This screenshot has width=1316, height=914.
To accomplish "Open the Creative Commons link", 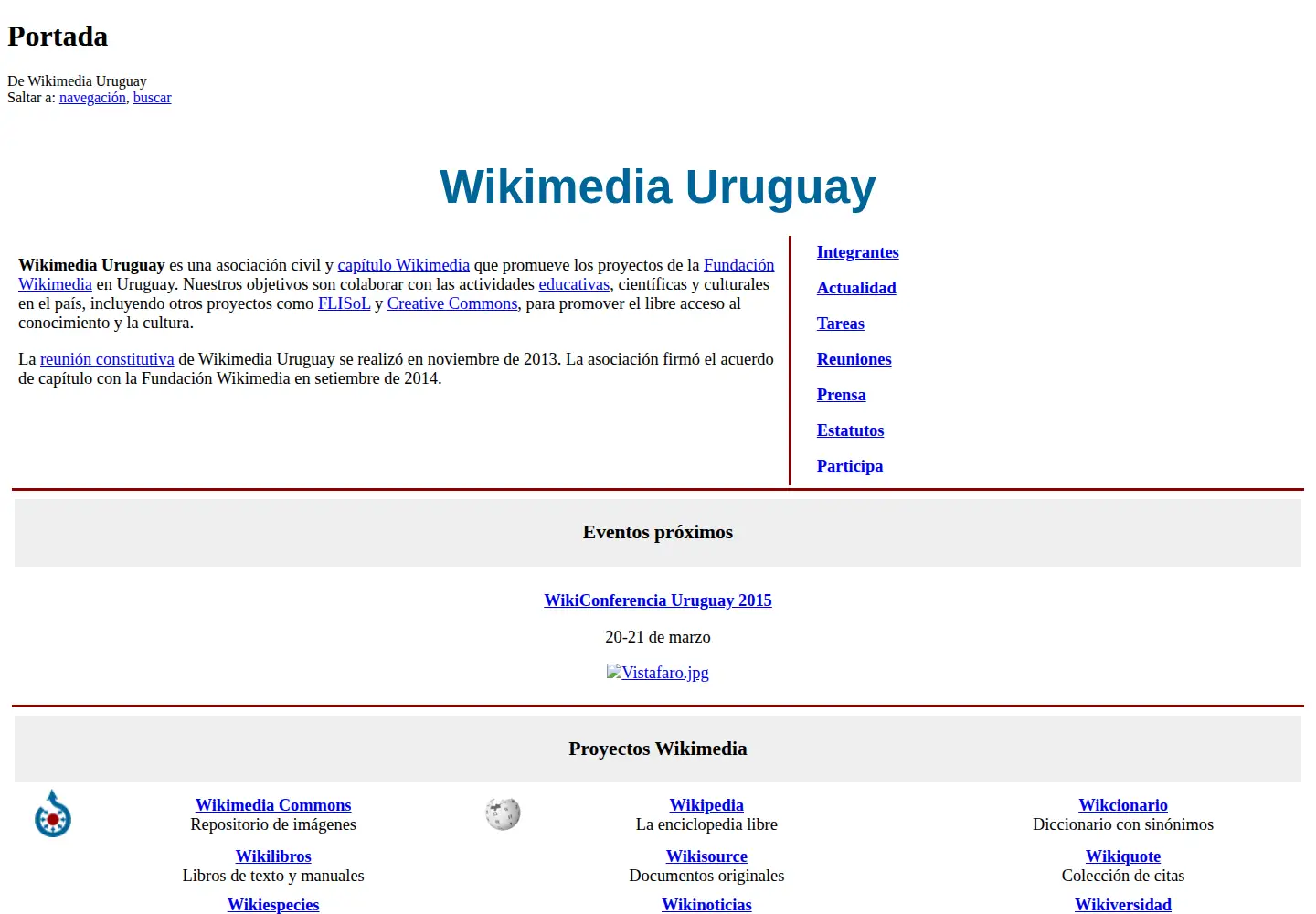I will click(452, 303).
